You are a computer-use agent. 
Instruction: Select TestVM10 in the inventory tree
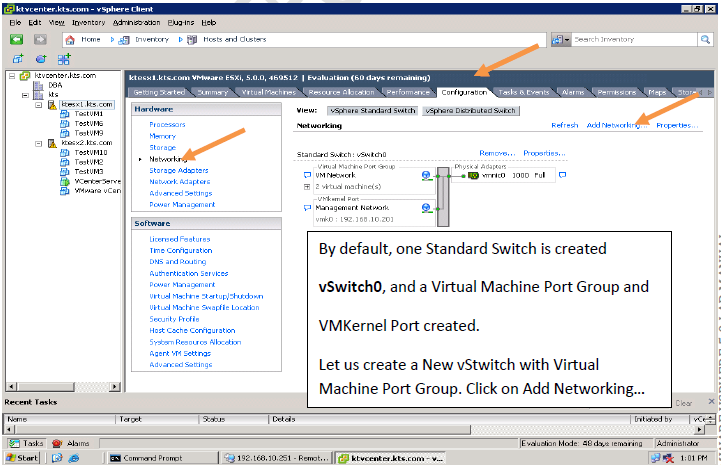pos(91,153)
